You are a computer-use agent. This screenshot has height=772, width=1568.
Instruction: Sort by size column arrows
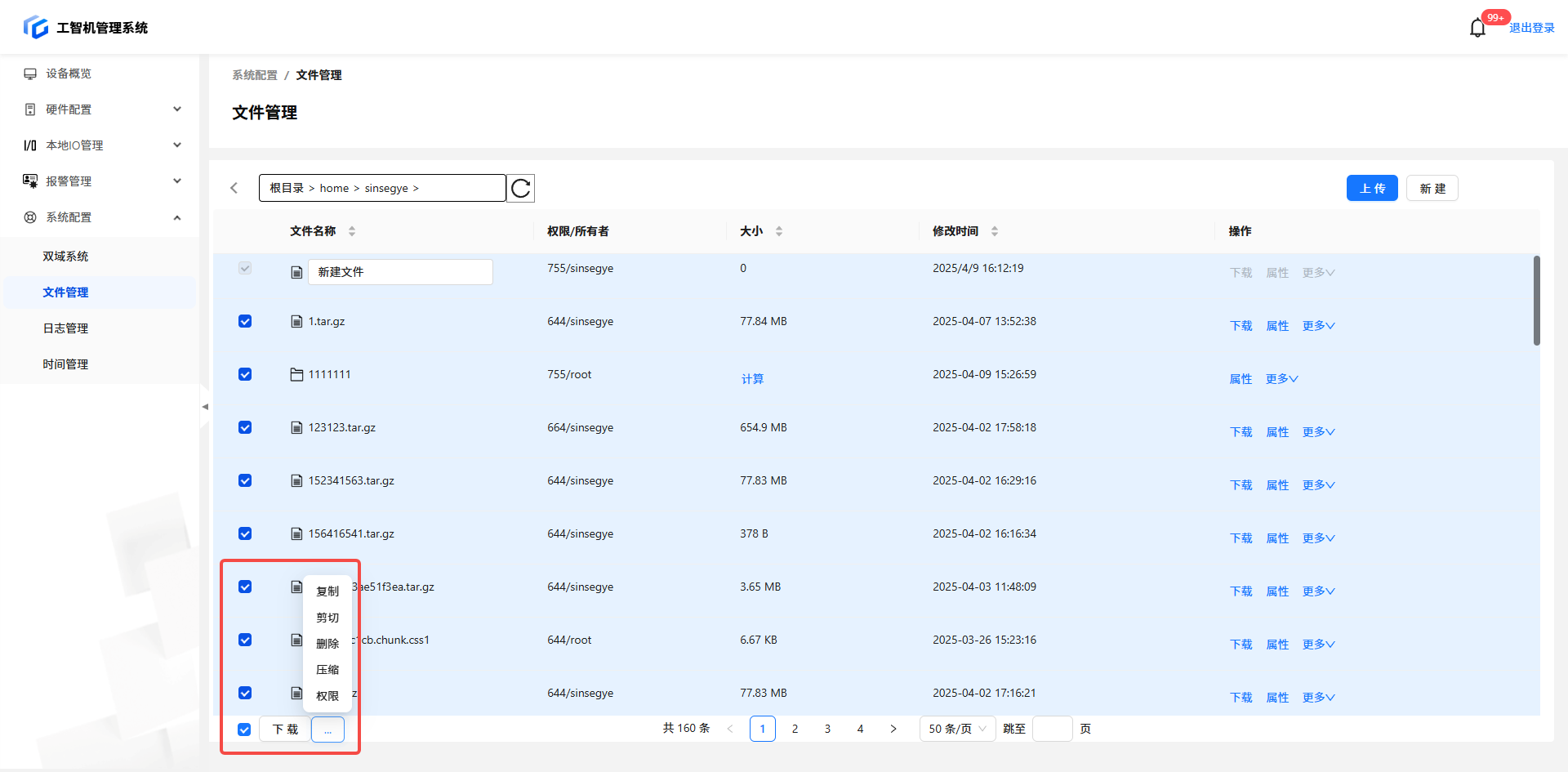779,232
